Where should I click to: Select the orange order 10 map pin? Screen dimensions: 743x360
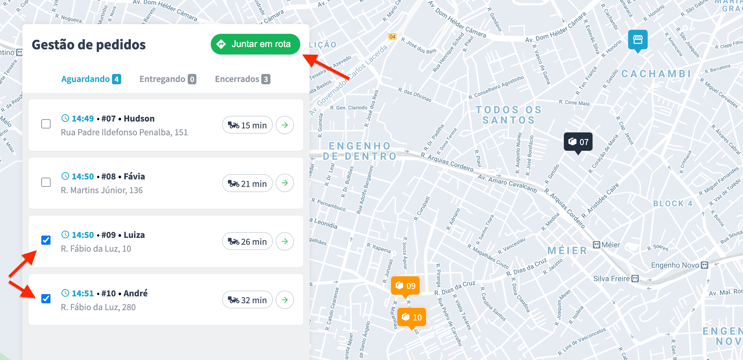tap(411, 318)
